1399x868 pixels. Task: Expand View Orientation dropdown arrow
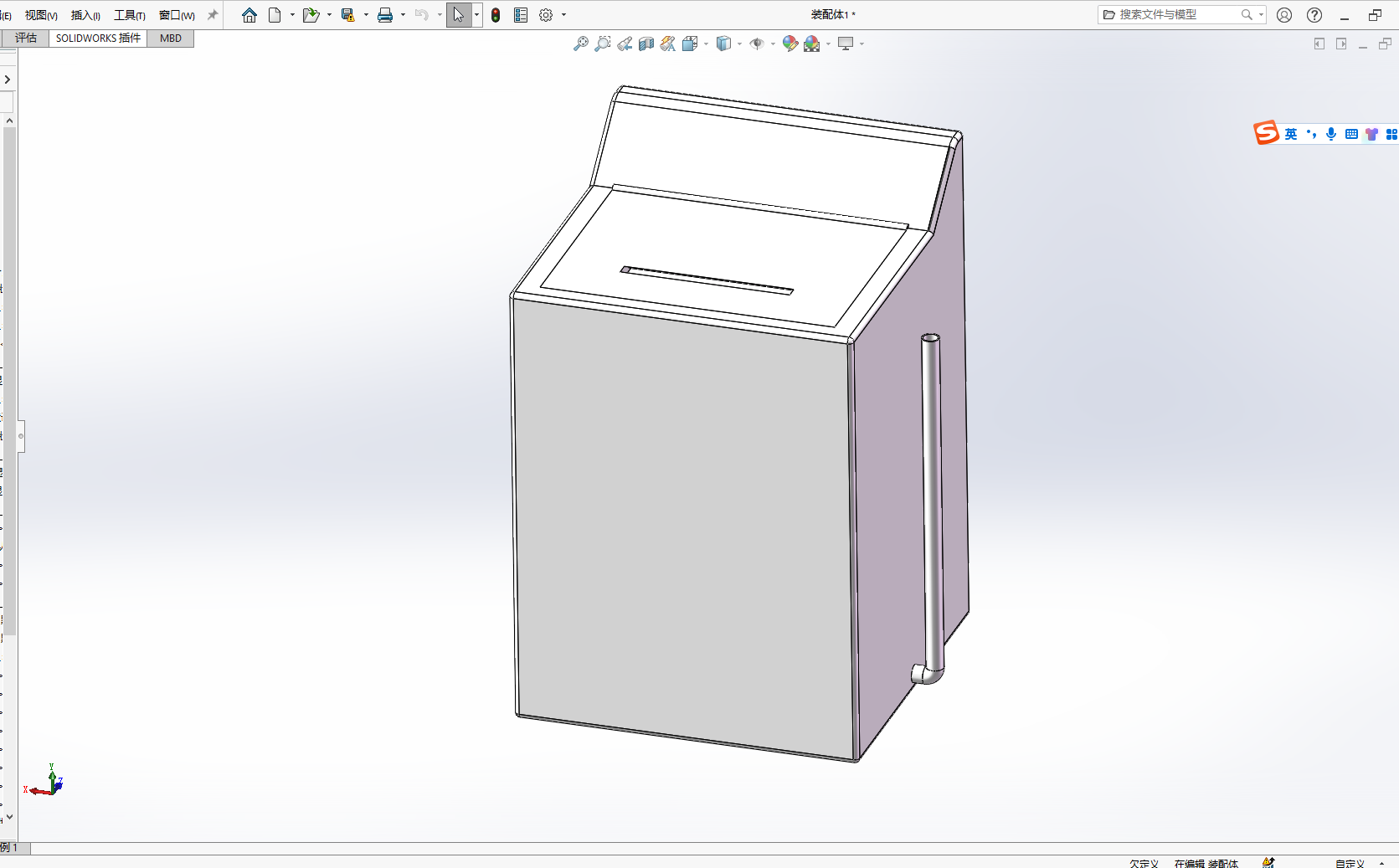pyautogui.click(x=707, y=44)
